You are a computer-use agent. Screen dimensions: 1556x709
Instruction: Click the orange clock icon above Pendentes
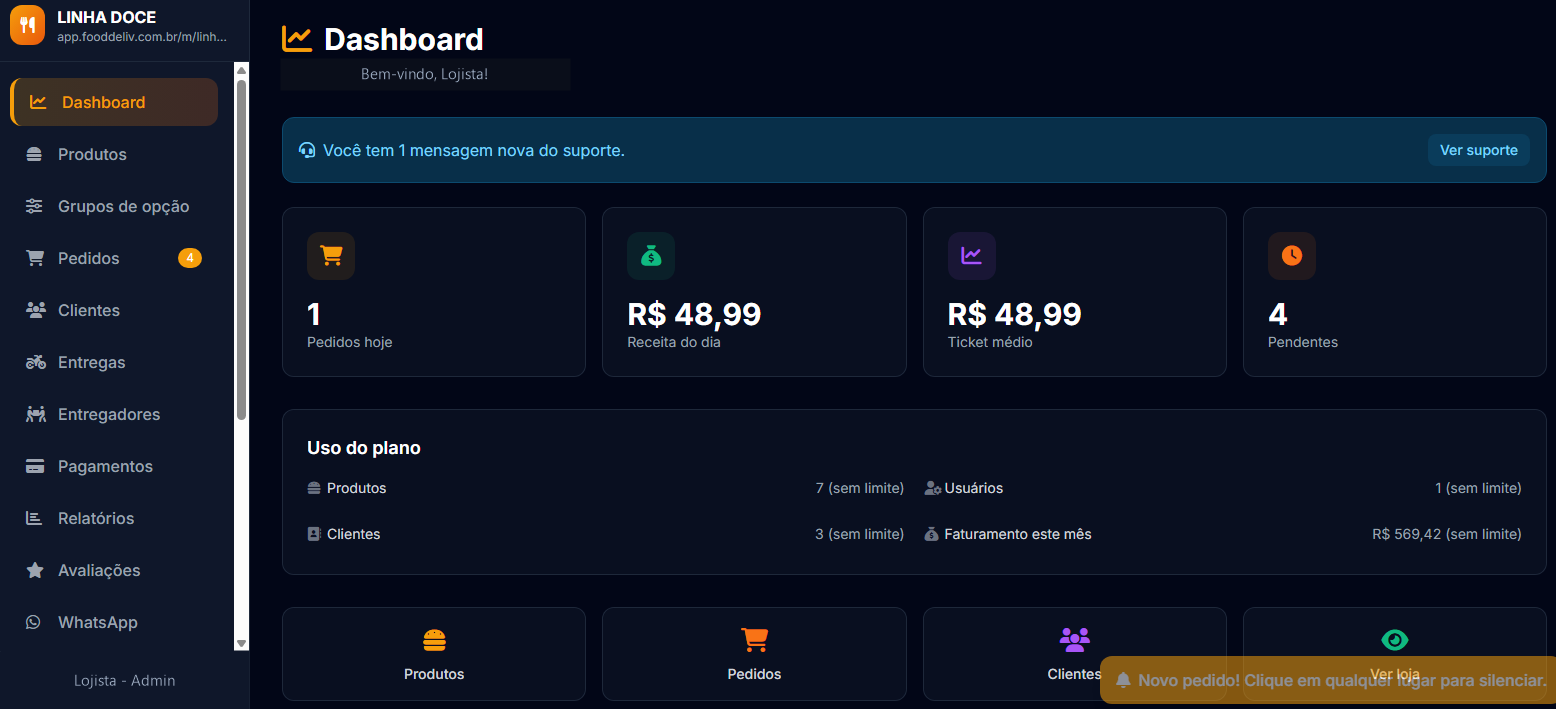pos(1292,256)
